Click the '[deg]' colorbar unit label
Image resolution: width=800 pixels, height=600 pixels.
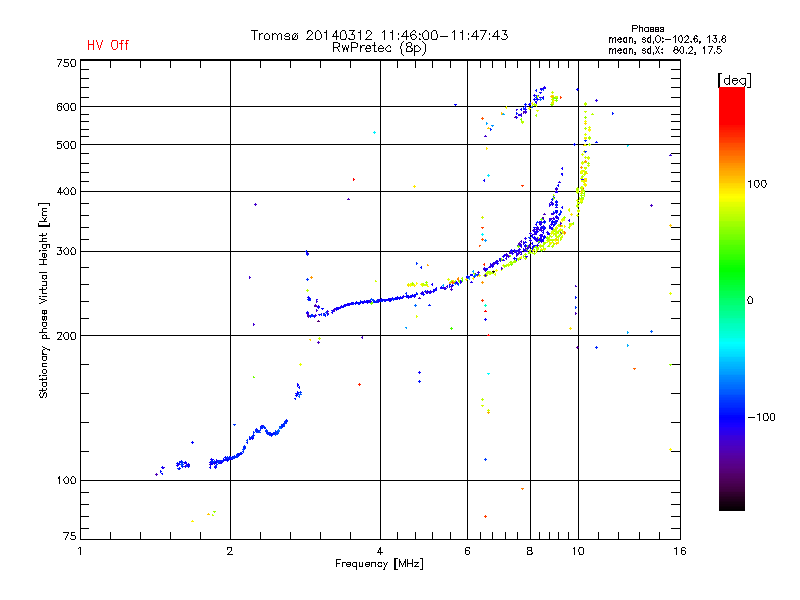click(734, 80)
